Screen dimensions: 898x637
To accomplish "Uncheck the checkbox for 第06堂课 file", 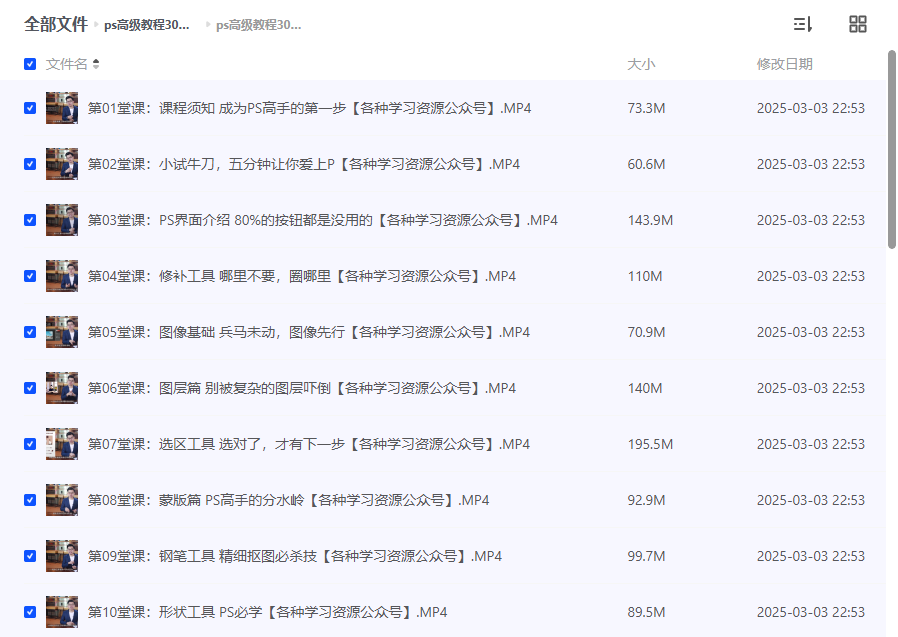I will (x=30, y=388).
